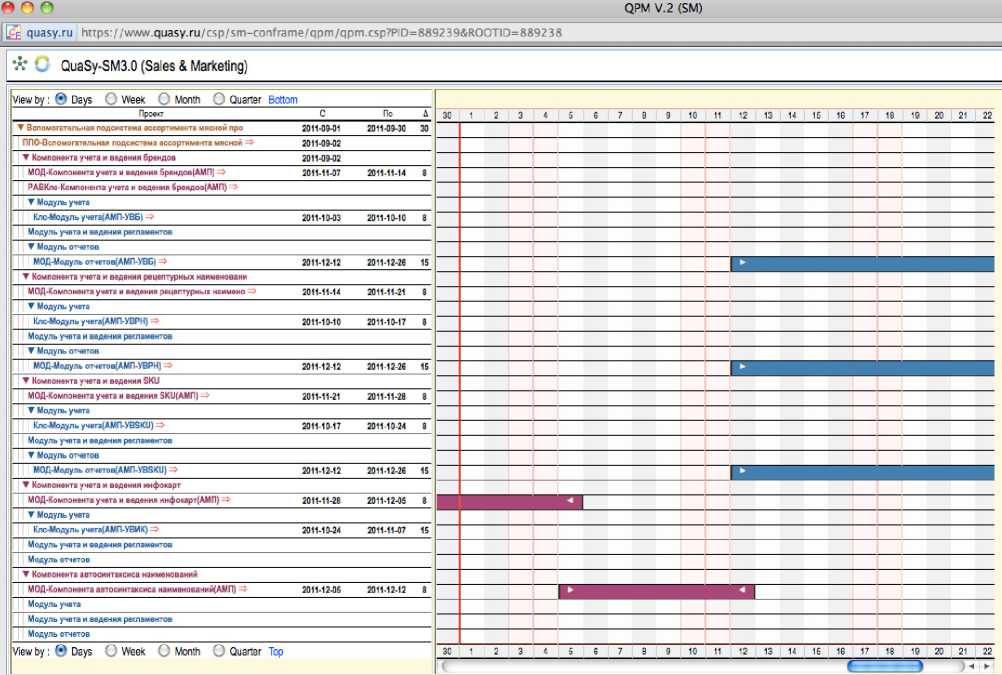
Task: Click the blue АМП-УВБ reports Gantt bar
Action: point(862,263)
